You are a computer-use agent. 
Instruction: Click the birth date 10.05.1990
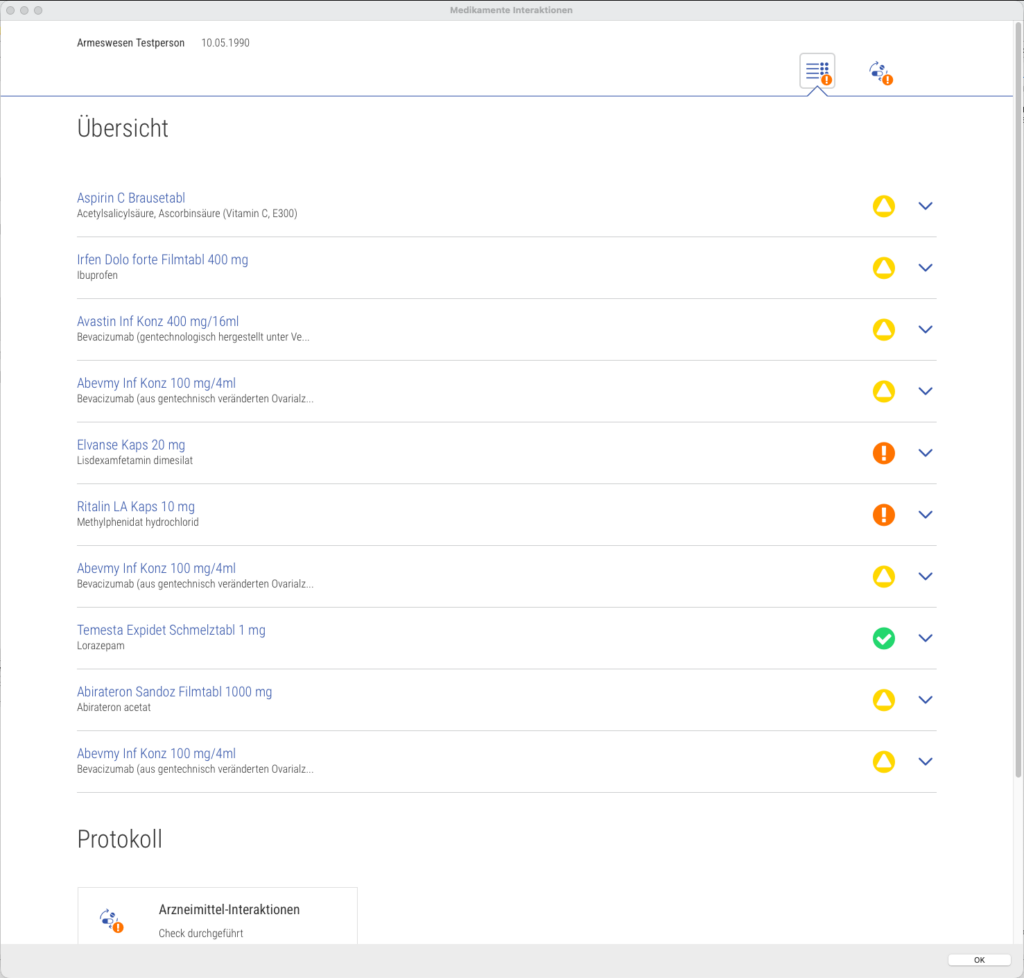(x=225, y=43)
